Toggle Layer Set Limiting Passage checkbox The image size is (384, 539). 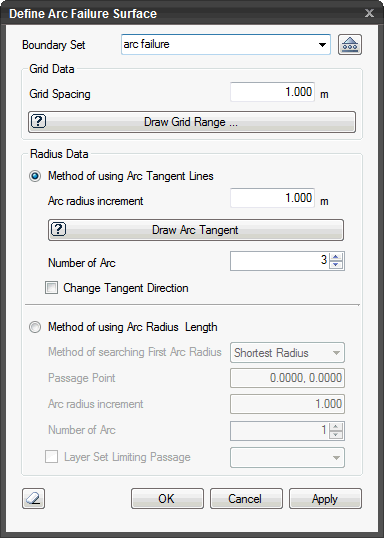pyautogui.click(x=52, y=457)
